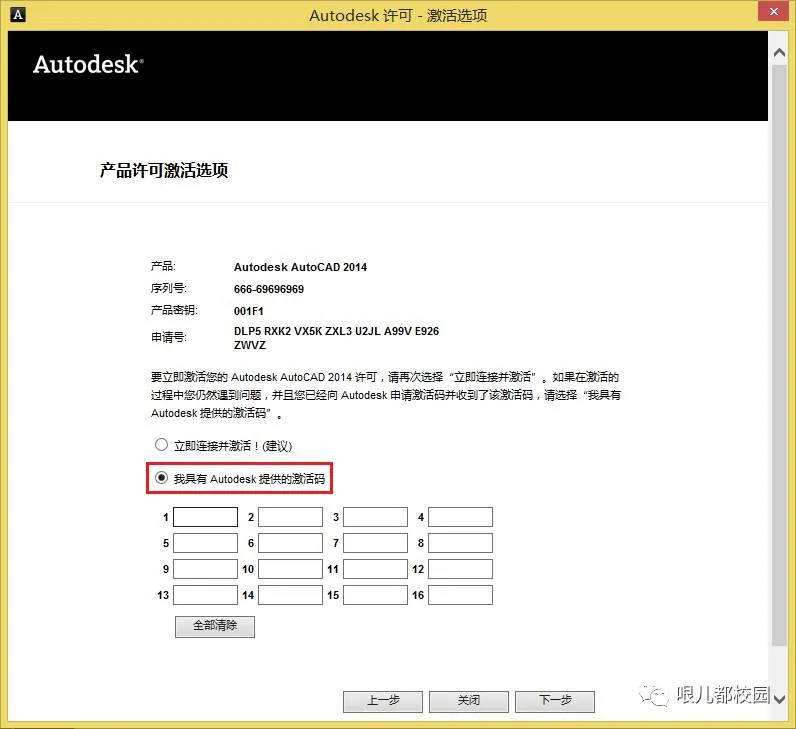Screen dimensions: 796x729
Task: Click activation code field 10
Action: (290, 569)
